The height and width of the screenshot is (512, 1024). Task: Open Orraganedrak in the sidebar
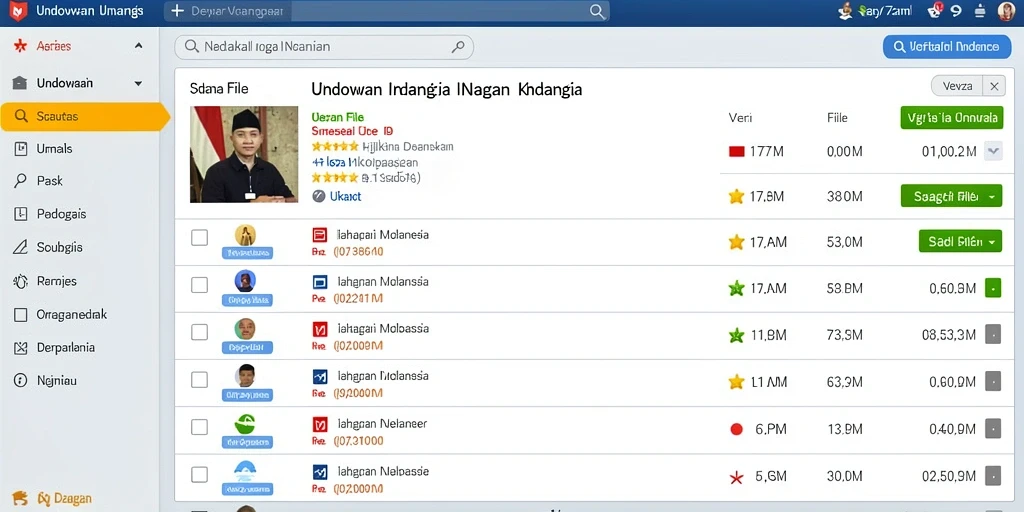pos(72,314)
